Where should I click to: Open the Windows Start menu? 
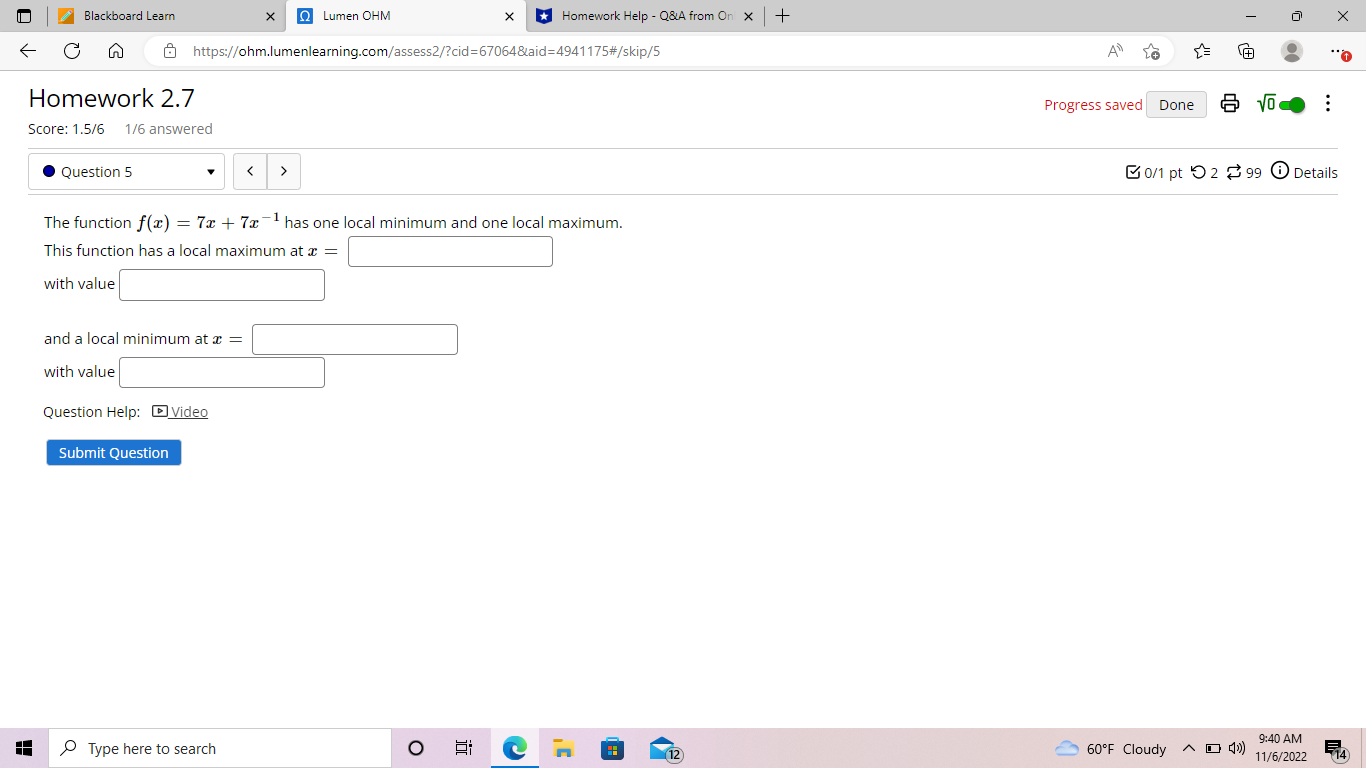click(x=24, y=748)
